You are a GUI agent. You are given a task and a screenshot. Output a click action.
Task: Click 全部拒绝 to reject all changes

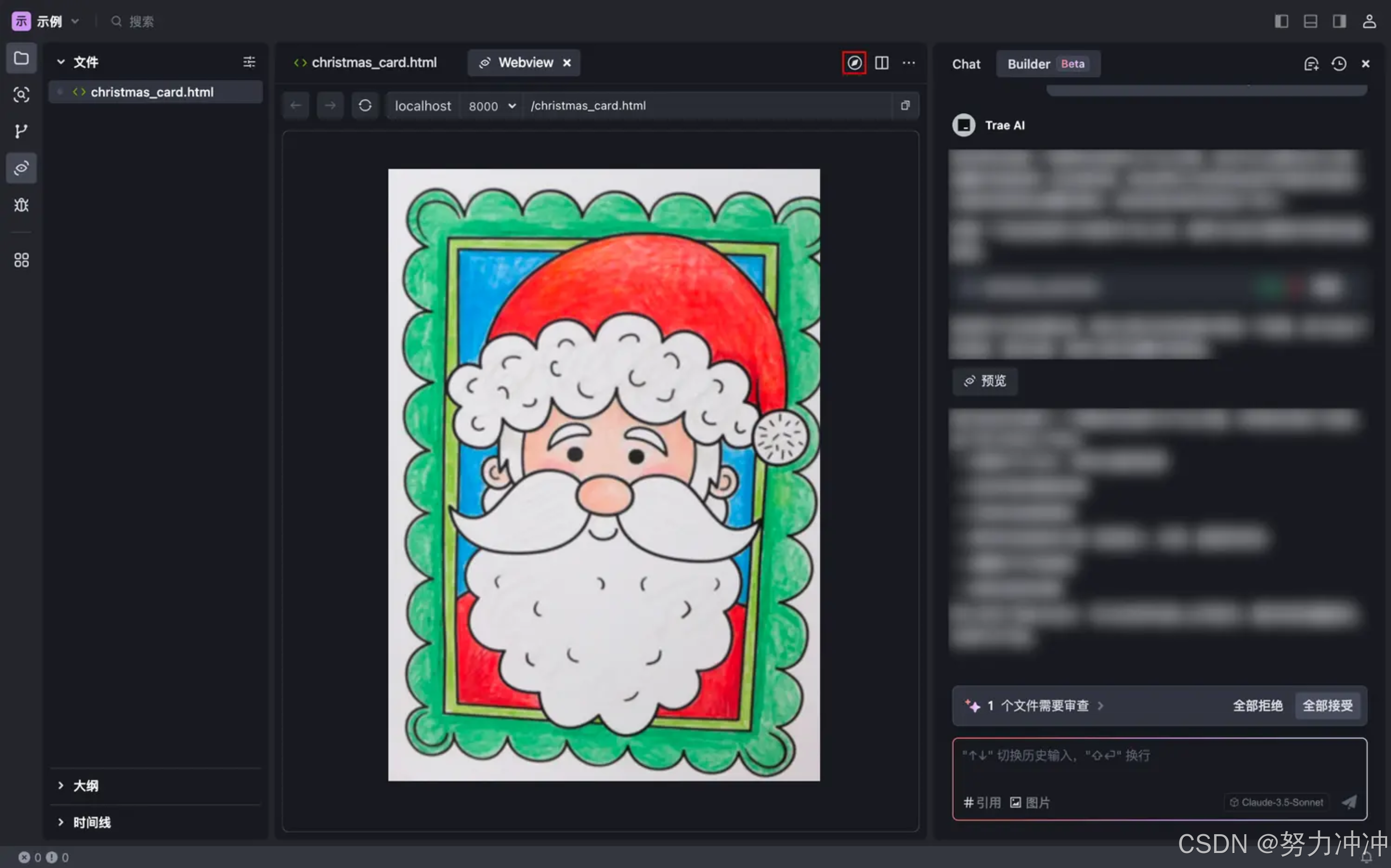1257,705
